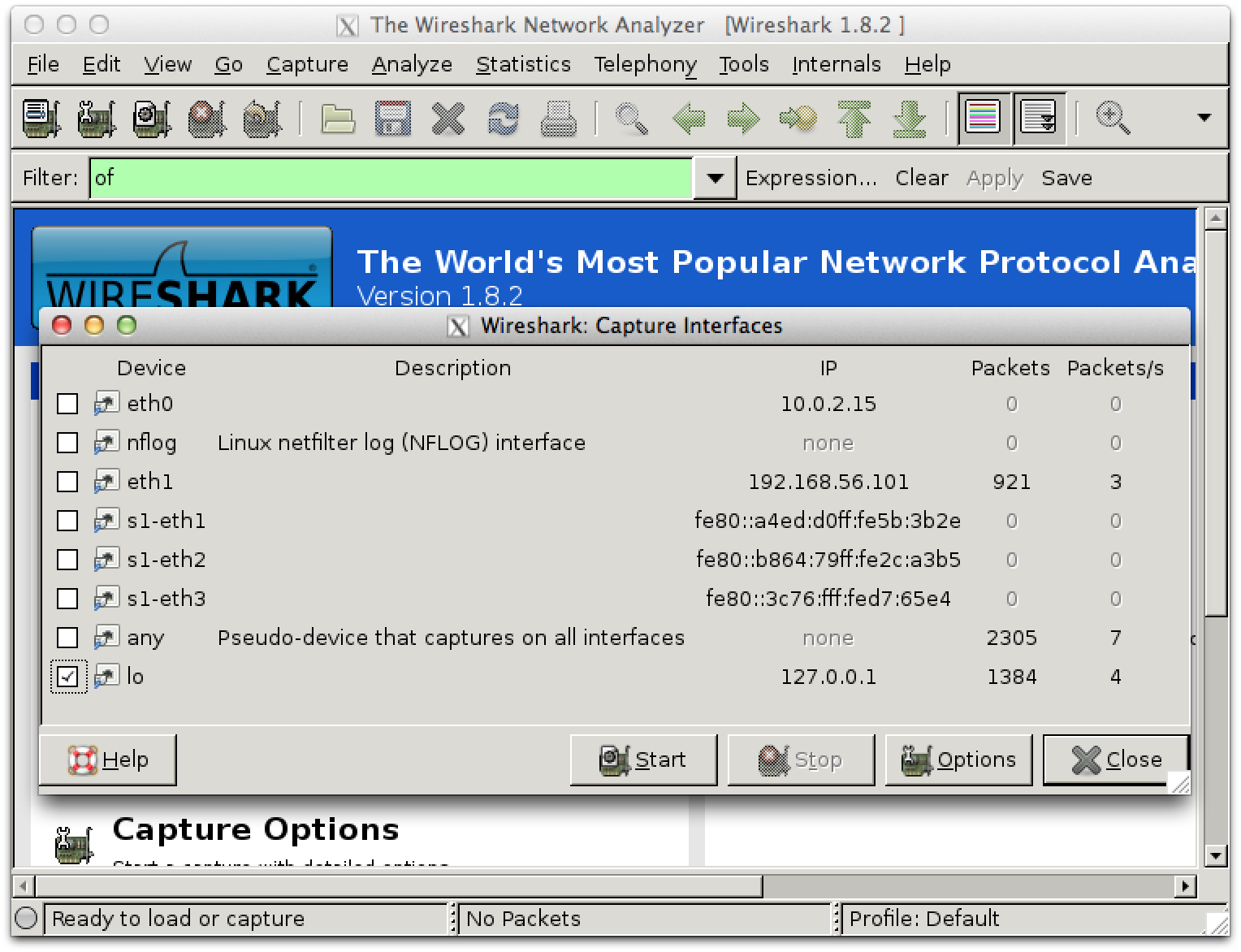1241x952 pixels.
Task: Open a capture file folder icon
Action: pos(337,119)
